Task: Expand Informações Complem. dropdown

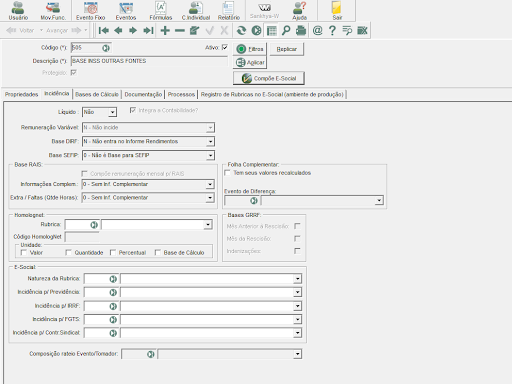Action: [210, 184]
